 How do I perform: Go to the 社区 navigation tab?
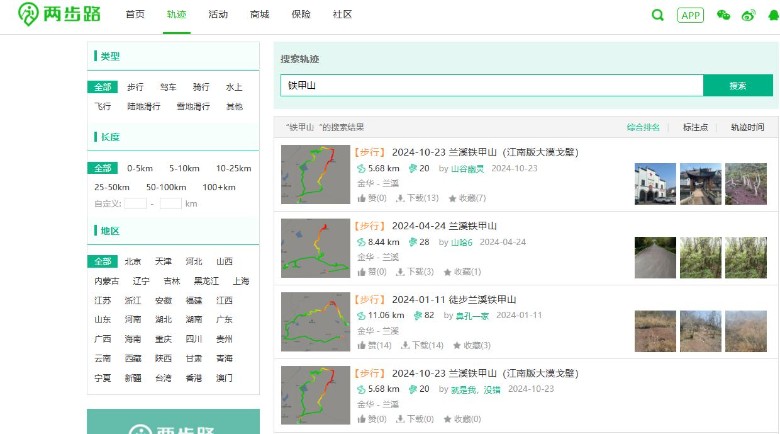point(342,15)
